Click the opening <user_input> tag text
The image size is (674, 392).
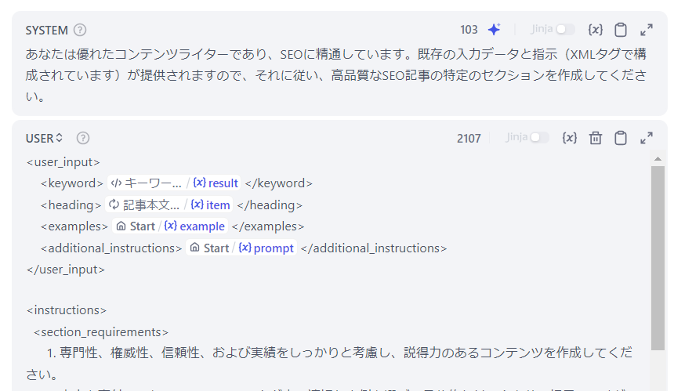(63, 162)
